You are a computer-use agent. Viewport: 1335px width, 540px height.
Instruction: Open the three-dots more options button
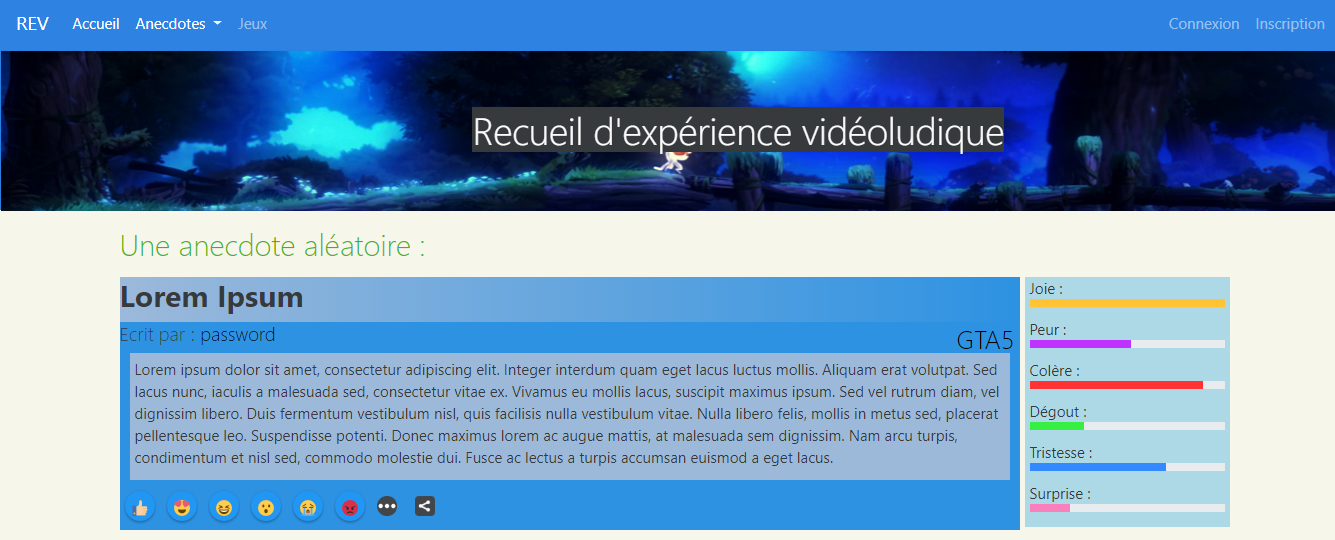click(387, 507)
